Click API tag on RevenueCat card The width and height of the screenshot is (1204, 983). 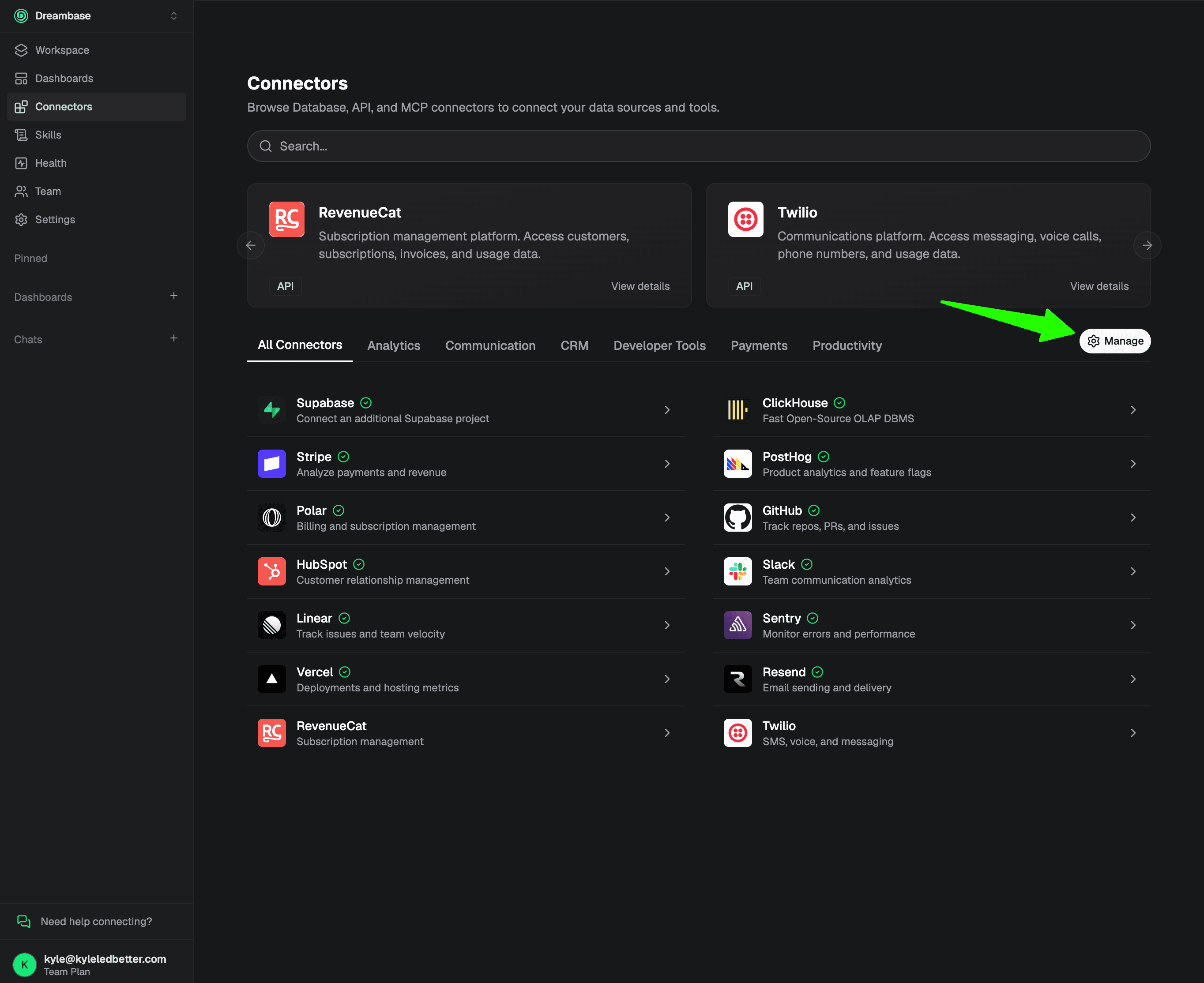(x=286, y=286)
